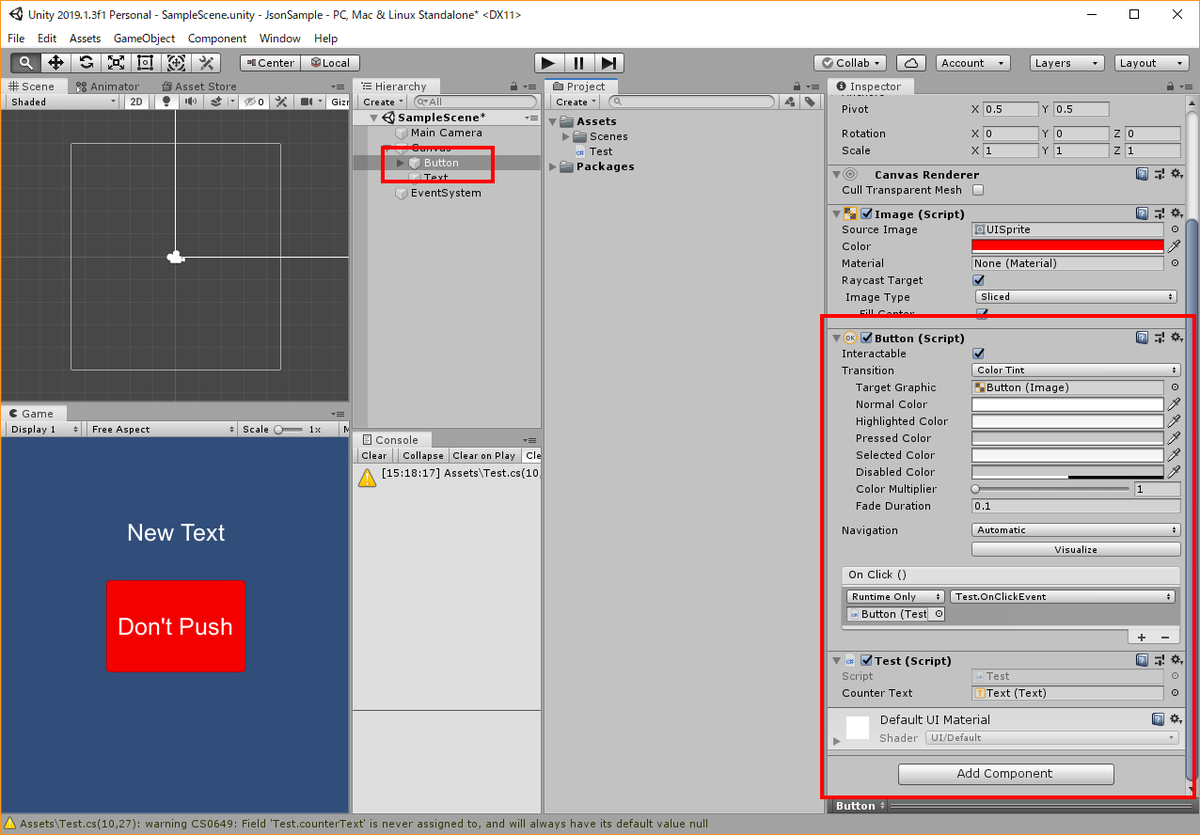The height and width of the screenshot is (835, 1200).
Task: Click Highlighted Color swatch
Action: (1068, 422)
